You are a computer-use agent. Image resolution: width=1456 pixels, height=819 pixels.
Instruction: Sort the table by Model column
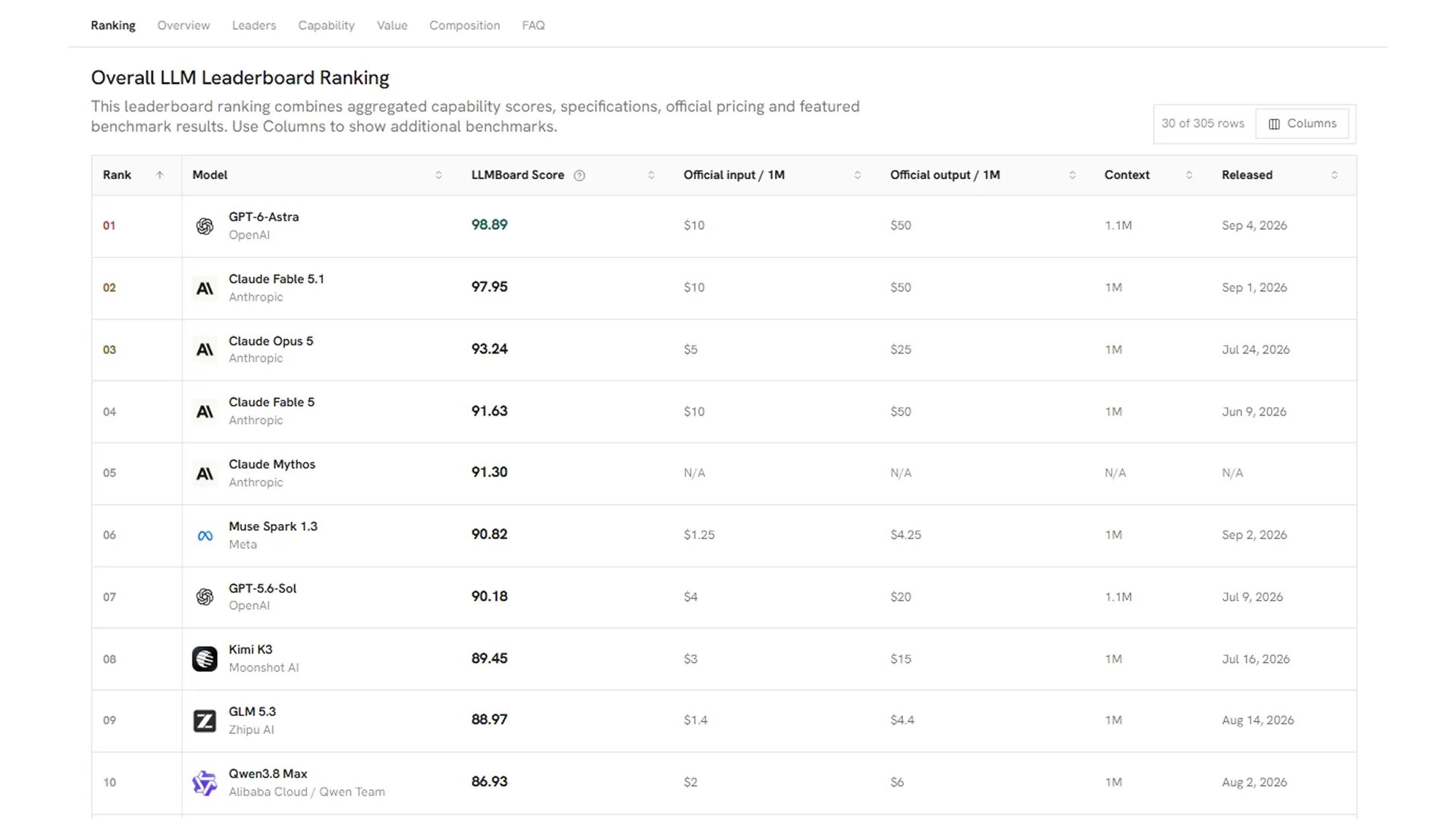coord(438,175)
